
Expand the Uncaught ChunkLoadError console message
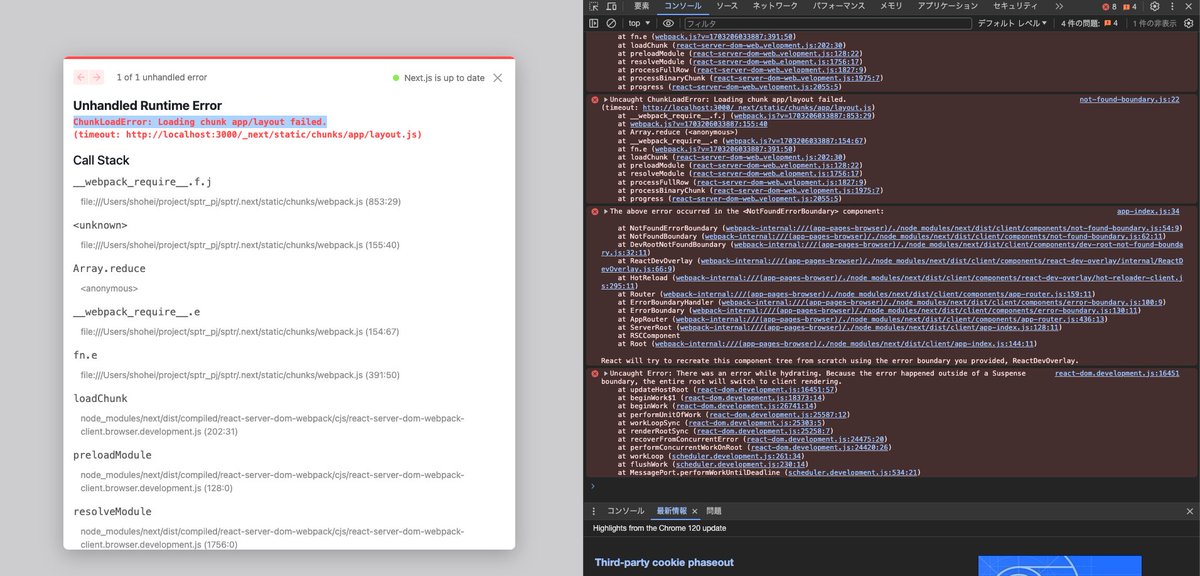[606, 100]
